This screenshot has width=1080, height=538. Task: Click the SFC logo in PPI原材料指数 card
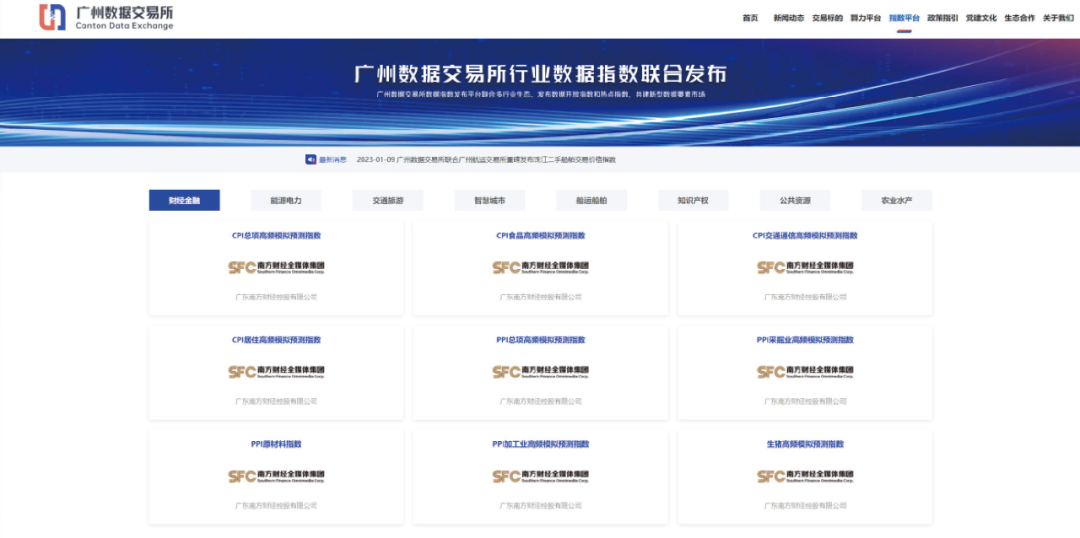click(276, 476)
